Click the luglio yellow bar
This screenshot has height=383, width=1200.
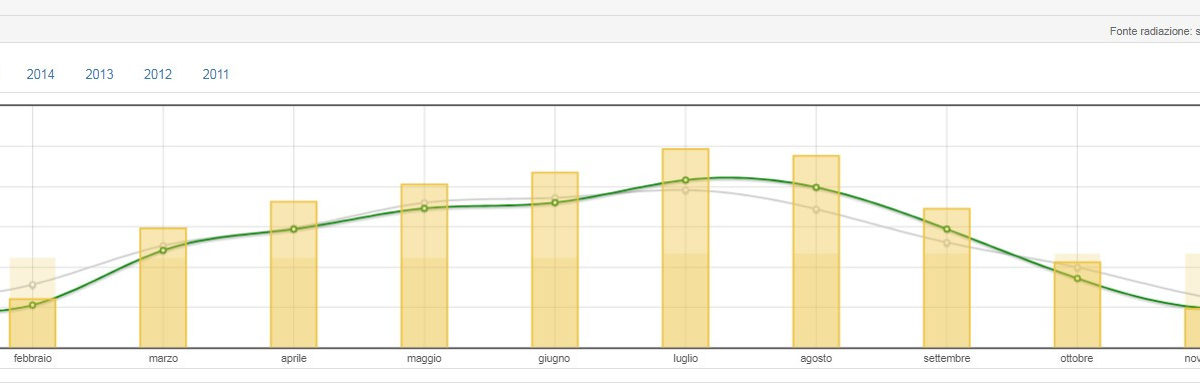(x=685, y=249)
